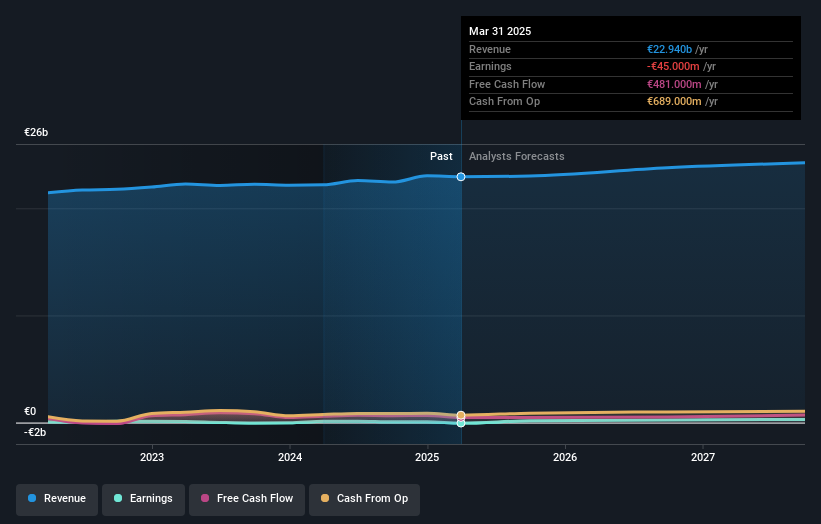Screen dimensions: 821x524
Task: Toggle the Cash From Op legend button
Action: (x=364, y=499)
